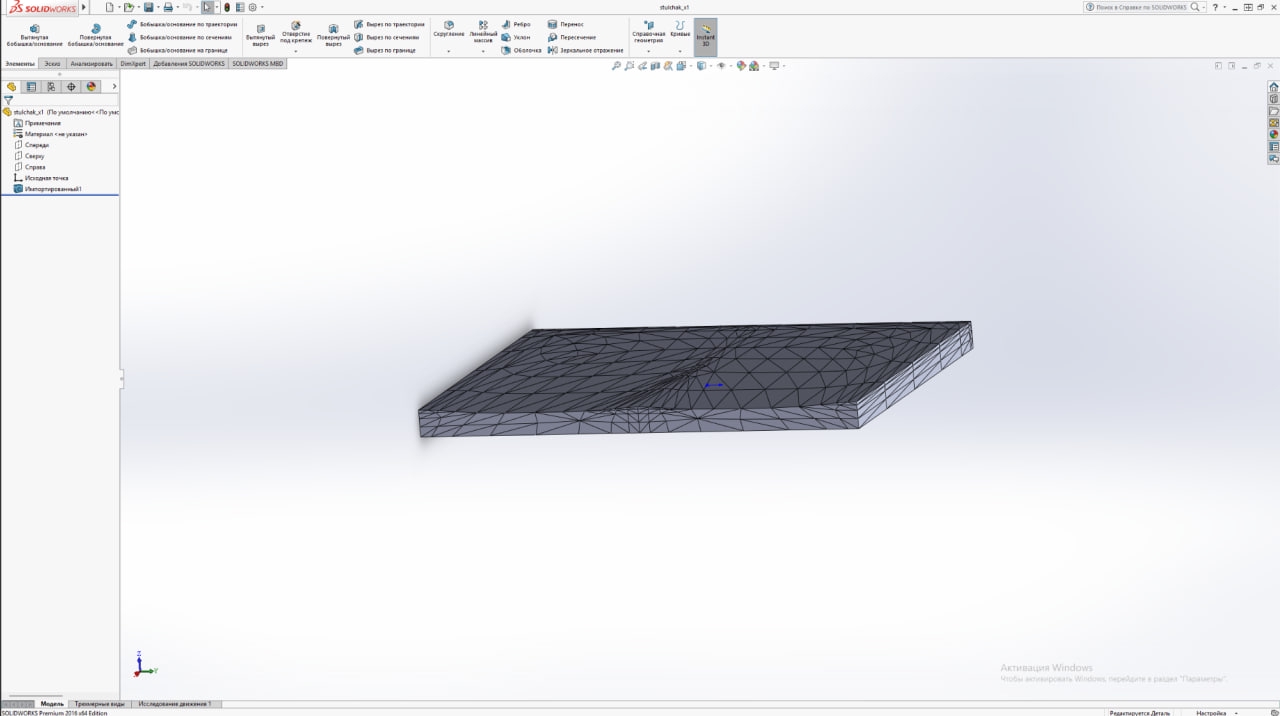Open the ConfigurationManager tab
Screen dimensions: 1280x716
coord(51,87)
